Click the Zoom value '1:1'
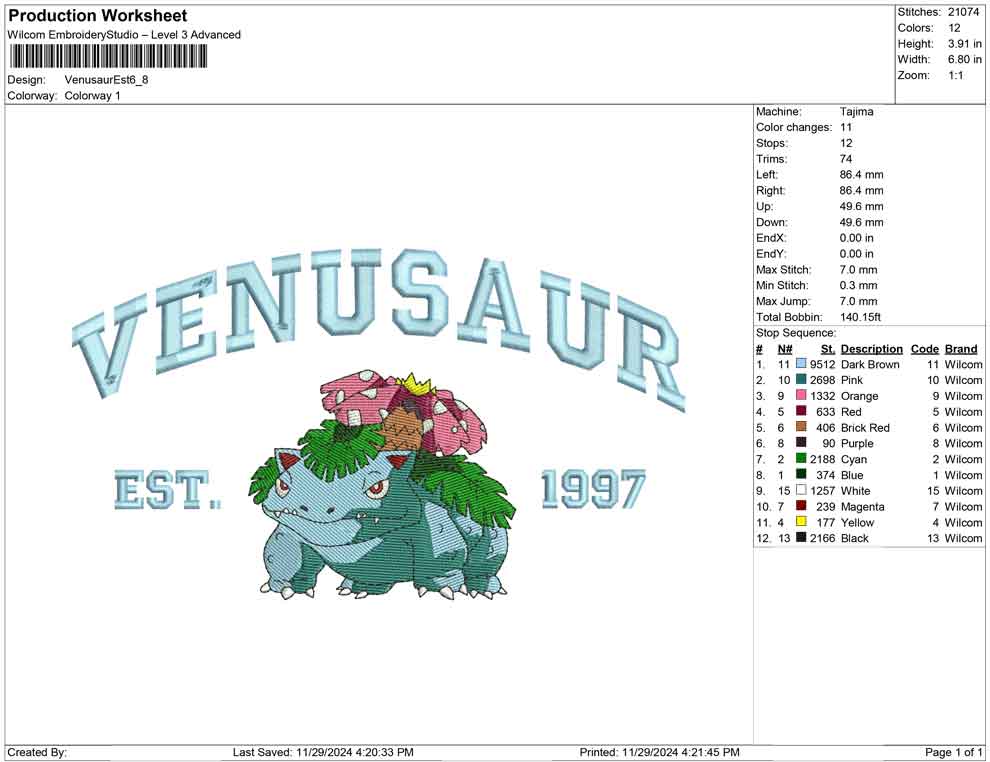 (956, 75)
